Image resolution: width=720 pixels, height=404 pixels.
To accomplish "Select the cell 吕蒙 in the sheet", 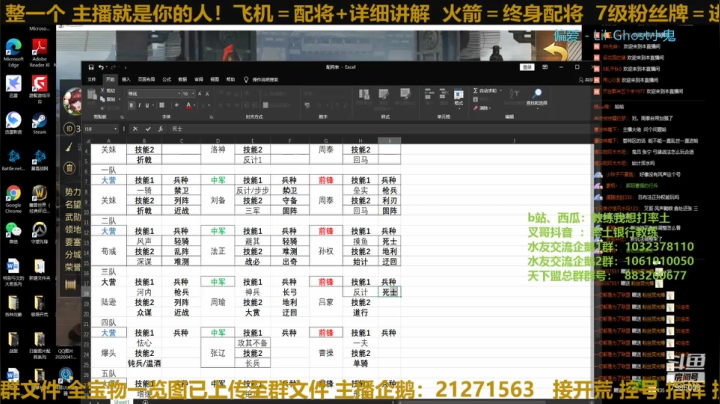I will pos(326,302).
